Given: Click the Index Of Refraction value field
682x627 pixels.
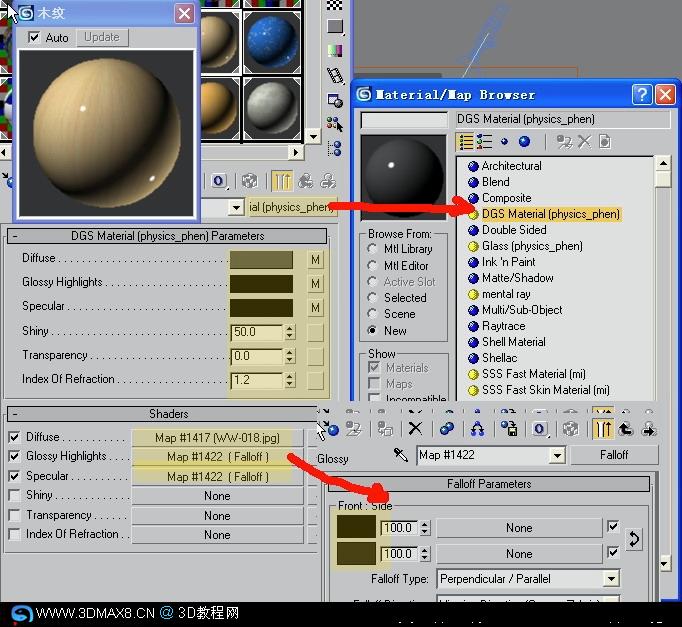Looking at the screenshot, I should 257,380.
